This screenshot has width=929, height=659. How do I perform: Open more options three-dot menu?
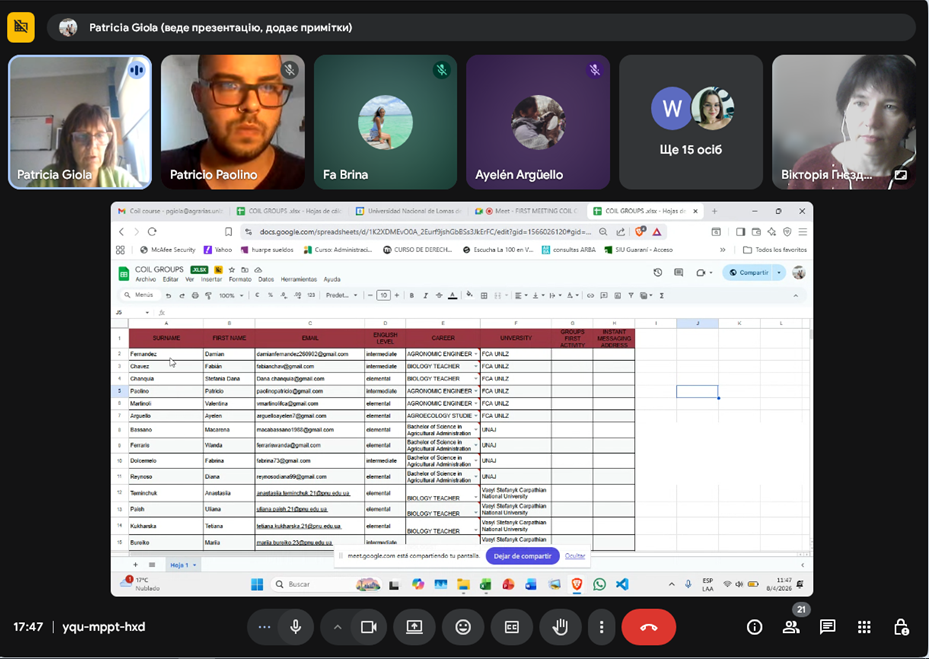click(x=601, y=627)
